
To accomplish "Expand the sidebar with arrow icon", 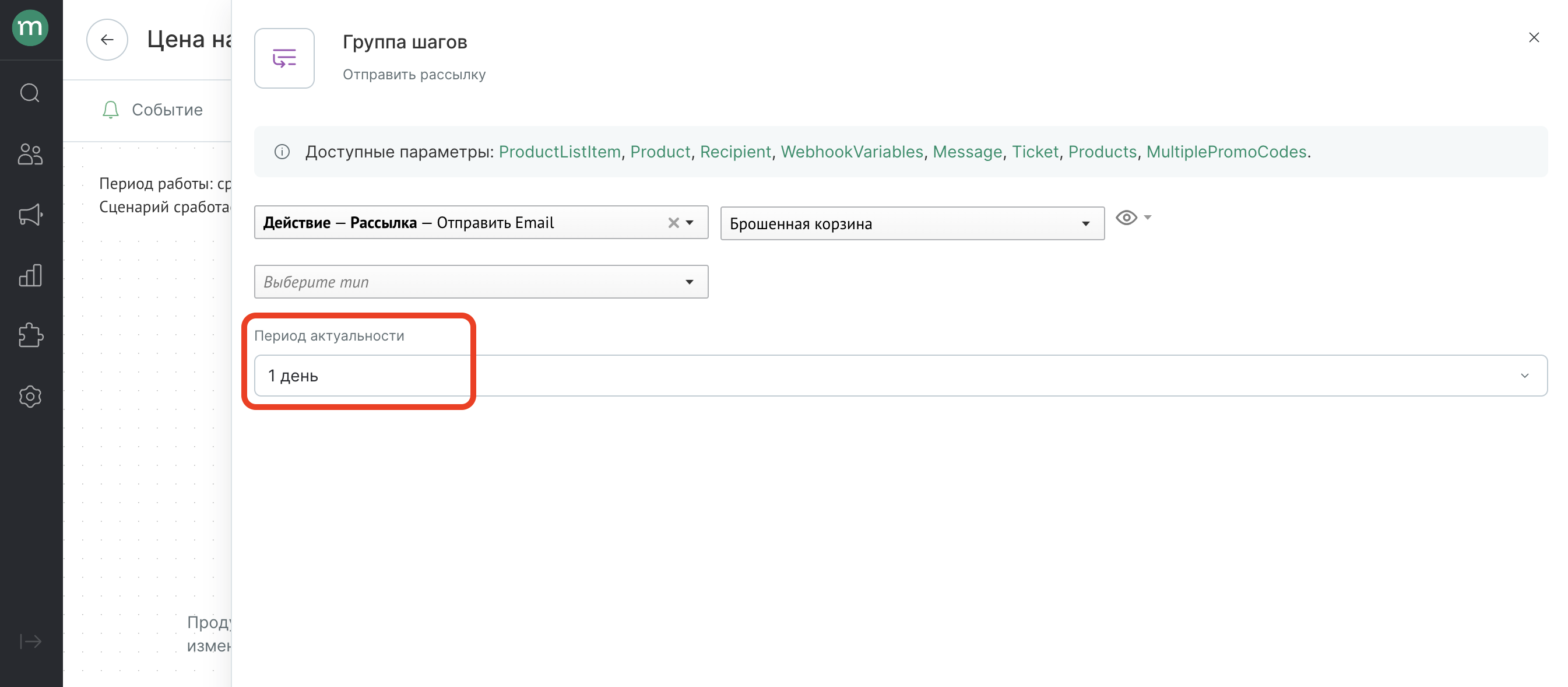I will [30, 642].
